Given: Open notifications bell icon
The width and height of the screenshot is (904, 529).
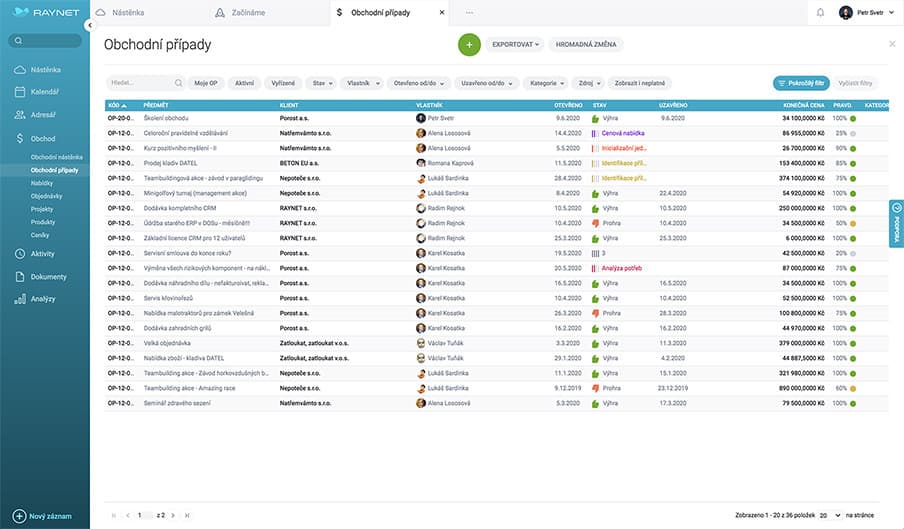Looking at the screenshot, I should point(820,13).
